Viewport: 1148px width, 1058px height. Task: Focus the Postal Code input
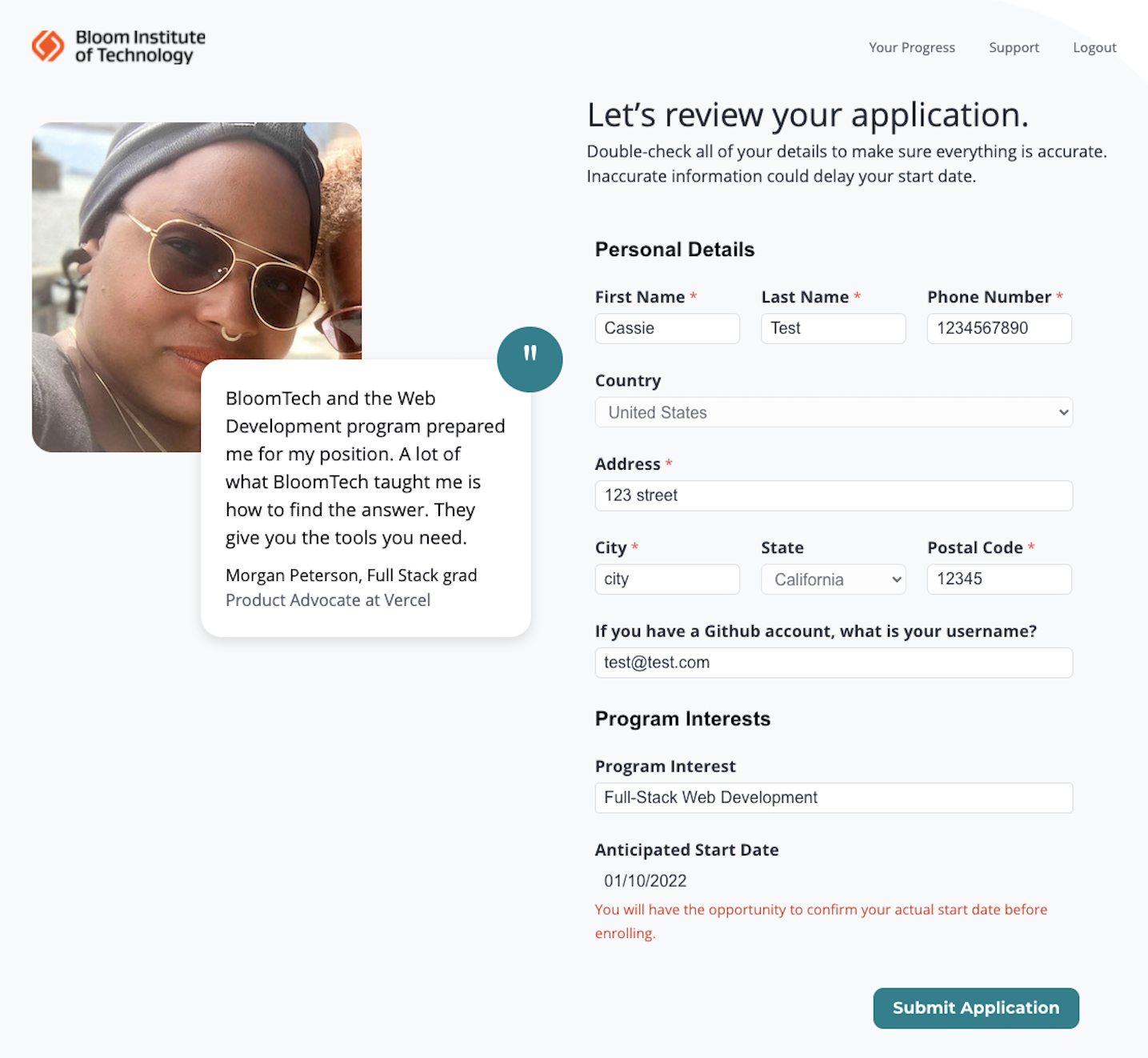click(998, 579)
